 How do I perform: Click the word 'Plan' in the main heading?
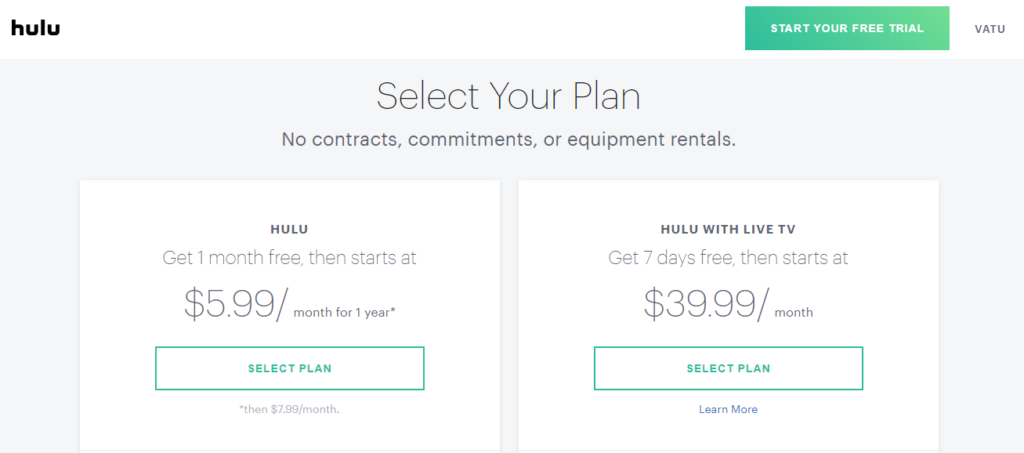pyautogui.click(x=607, y=96)
